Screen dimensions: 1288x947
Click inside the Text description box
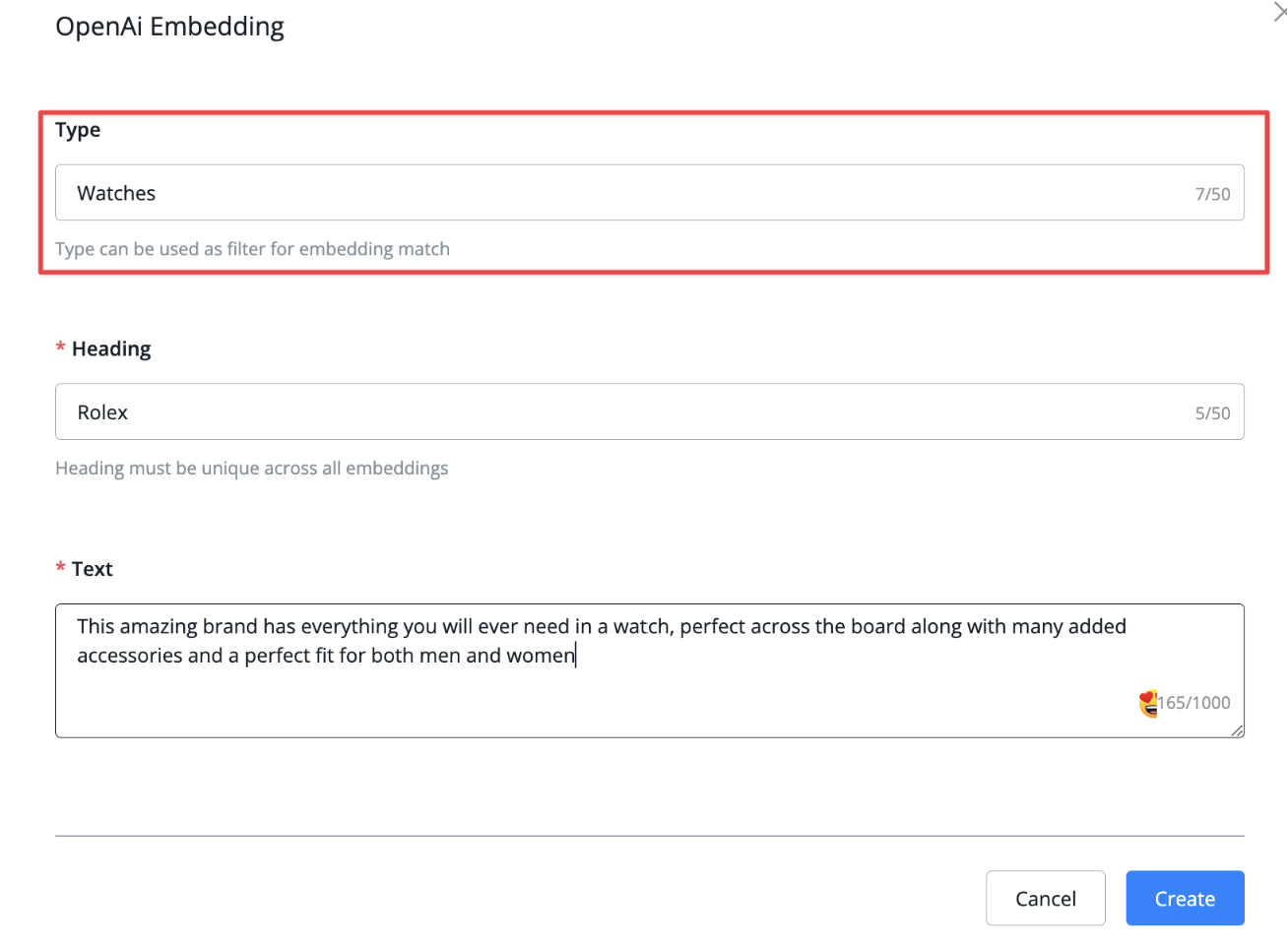click(x=650, y=670)
